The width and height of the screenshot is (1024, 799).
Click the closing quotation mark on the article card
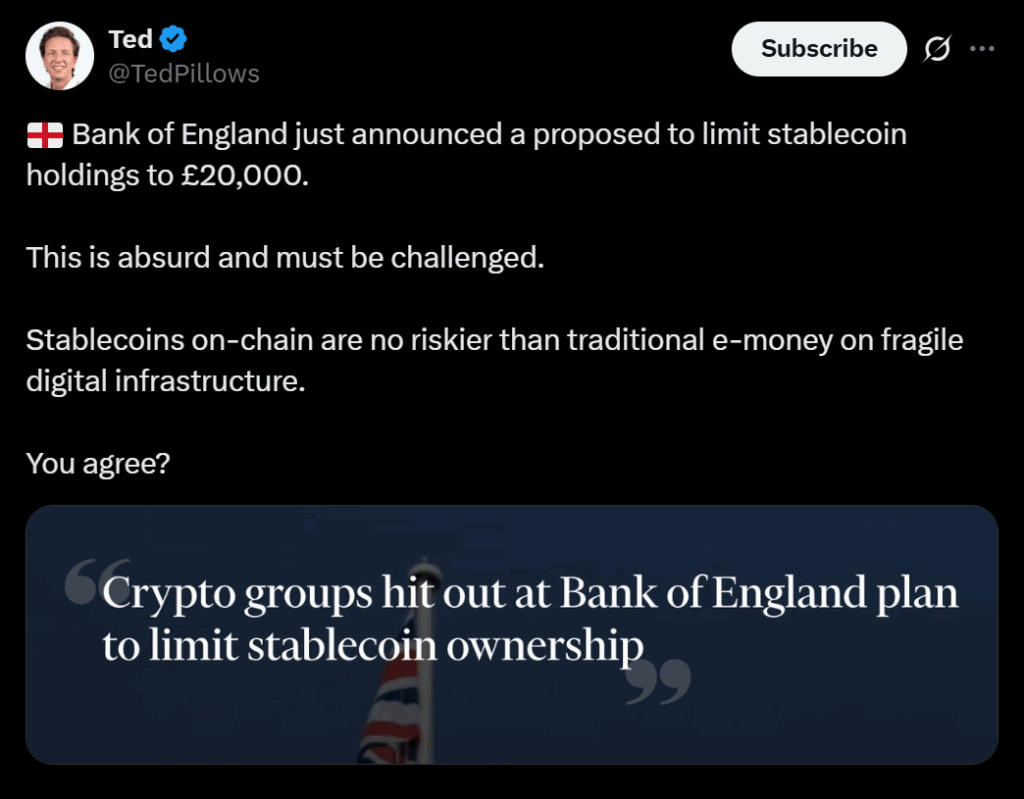tap(657, 683)
